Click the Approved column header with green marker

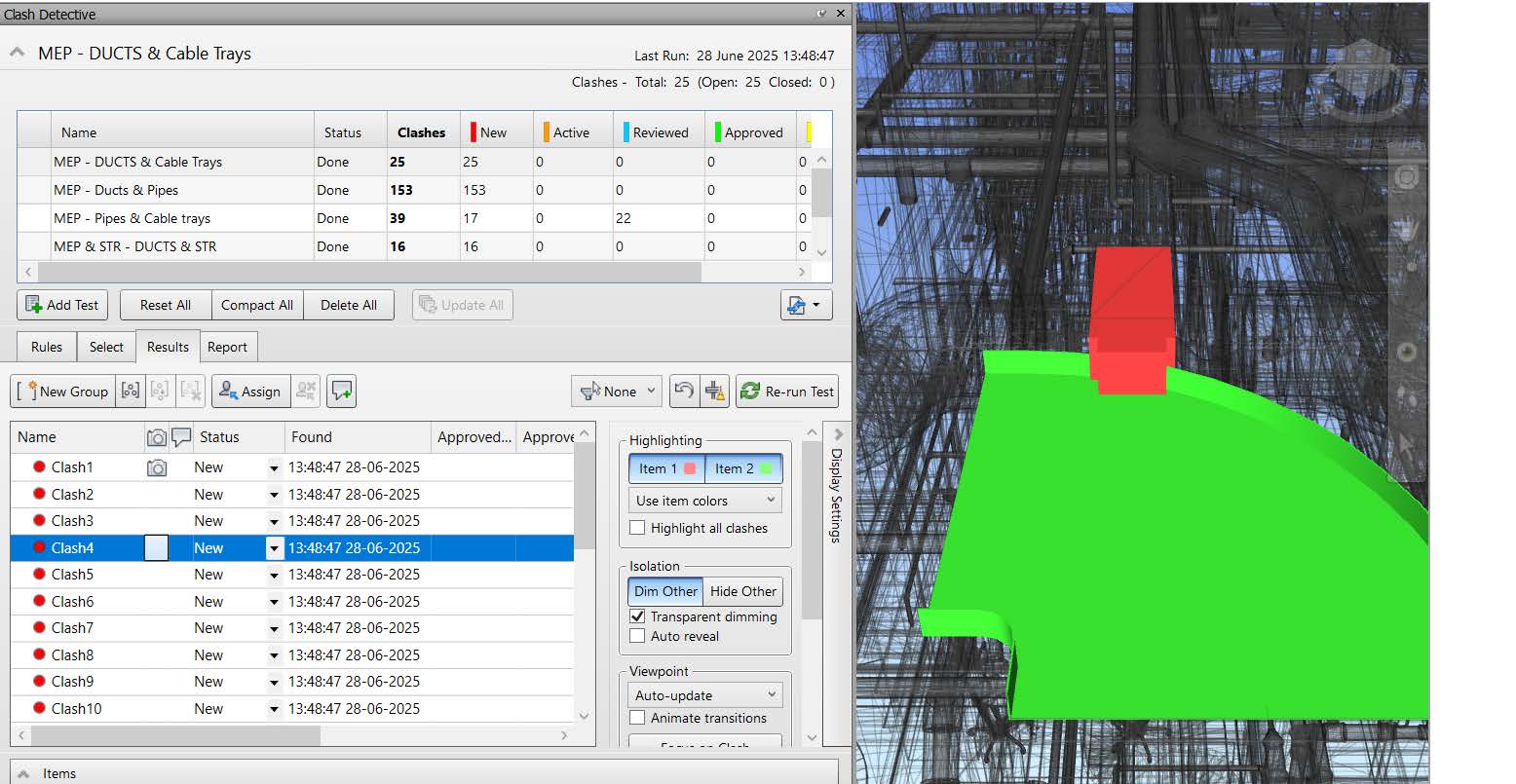click(x=750, y=132)
